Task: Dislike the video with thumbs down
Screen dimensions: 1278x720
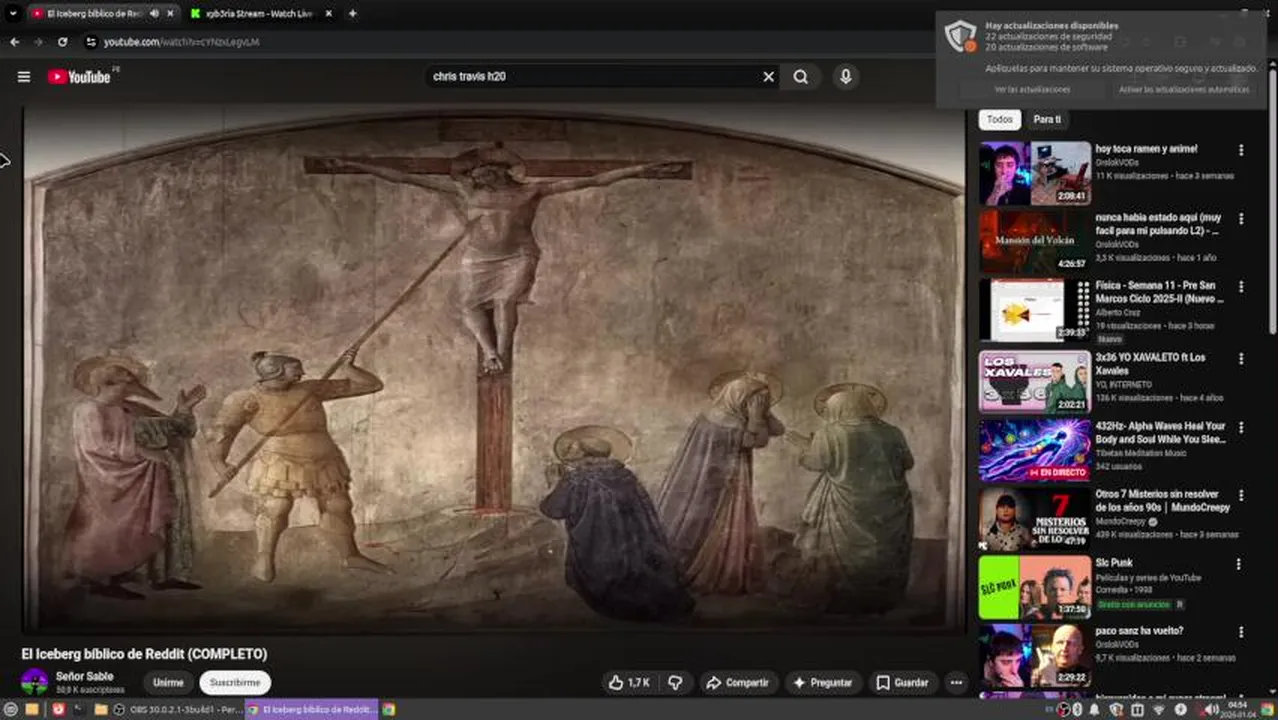Action: click(675, 682)
